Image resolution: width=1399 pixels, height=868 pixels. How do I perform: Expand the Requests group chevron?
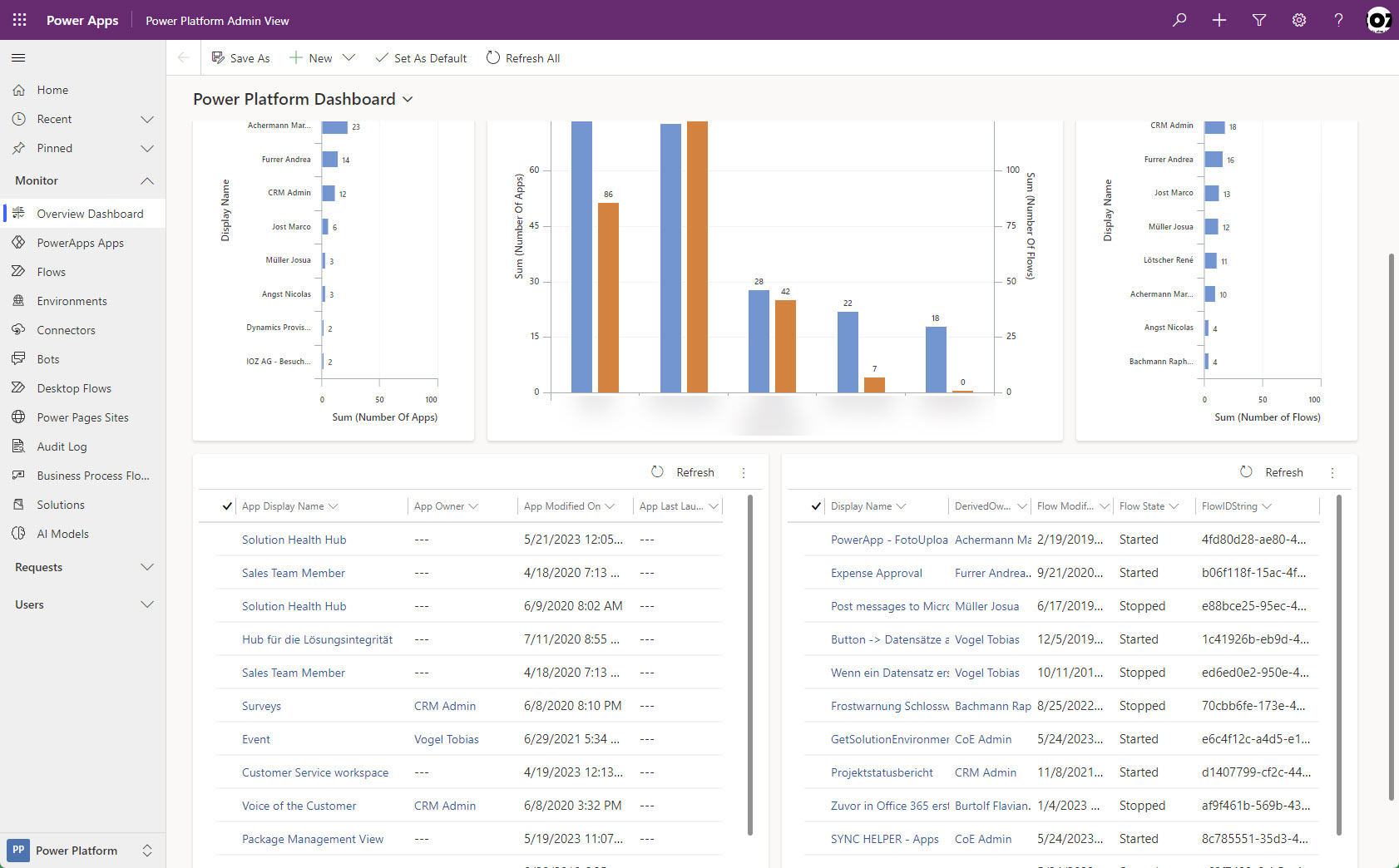tap(147, 567)
